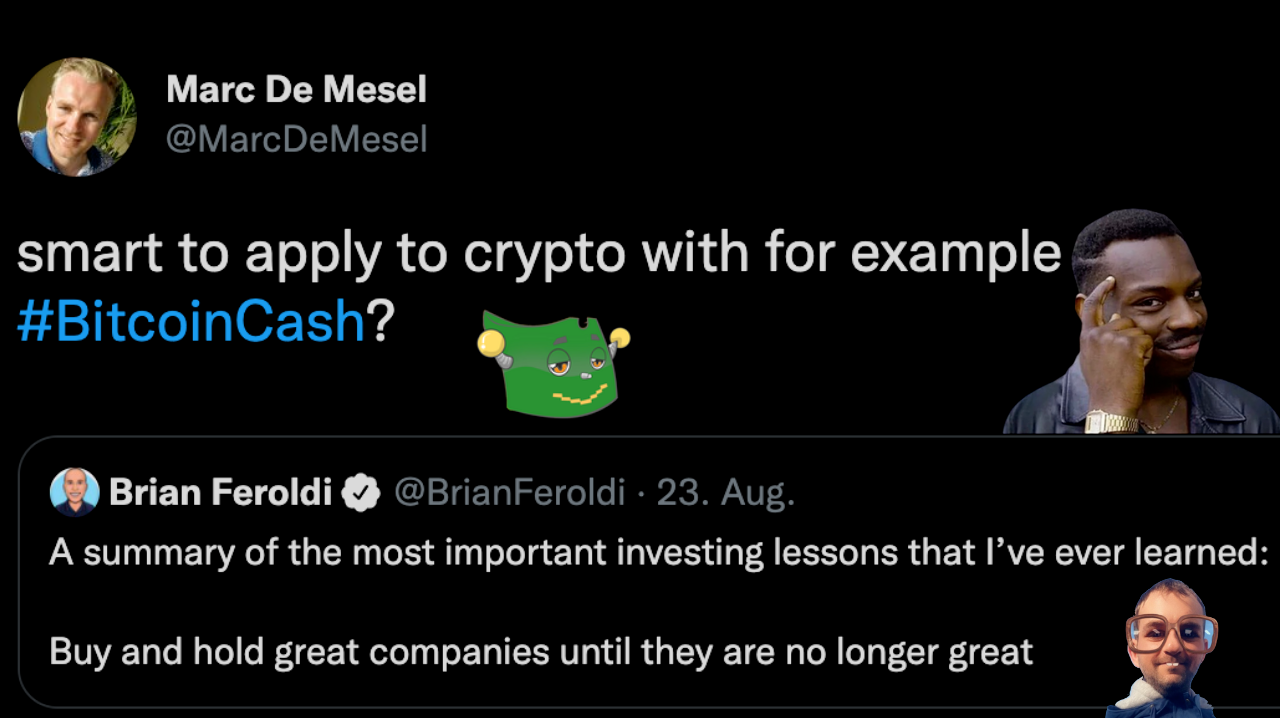Open Marc De Mesel's round profile photo

(77, 117)
